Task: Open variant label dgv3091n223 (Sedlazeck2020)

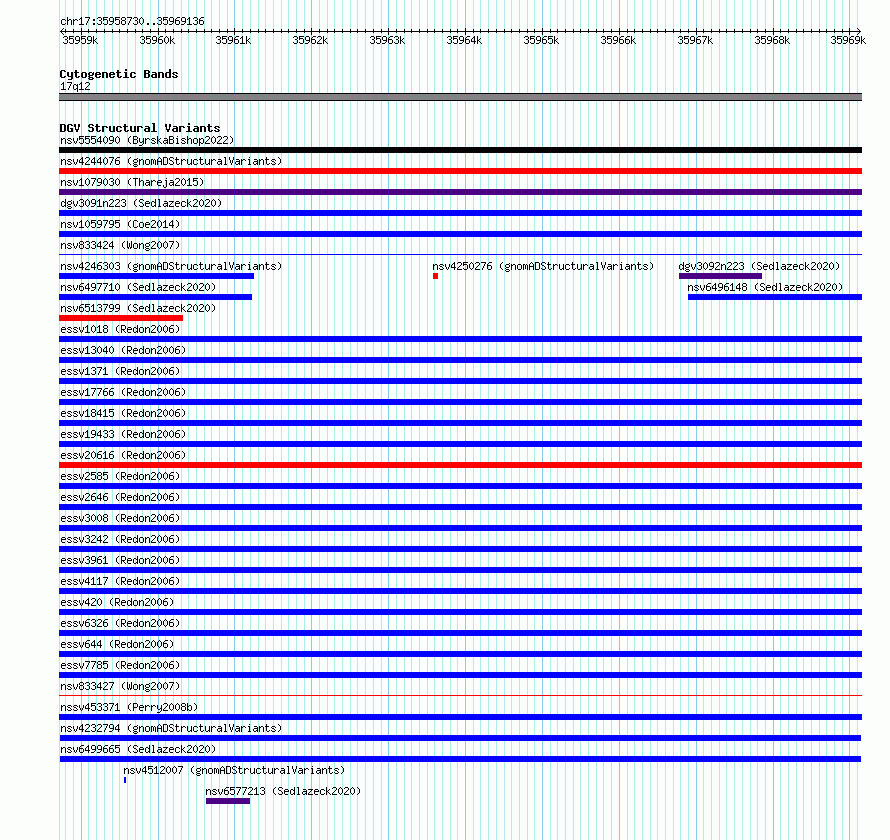Action: [x=141, y=203]
